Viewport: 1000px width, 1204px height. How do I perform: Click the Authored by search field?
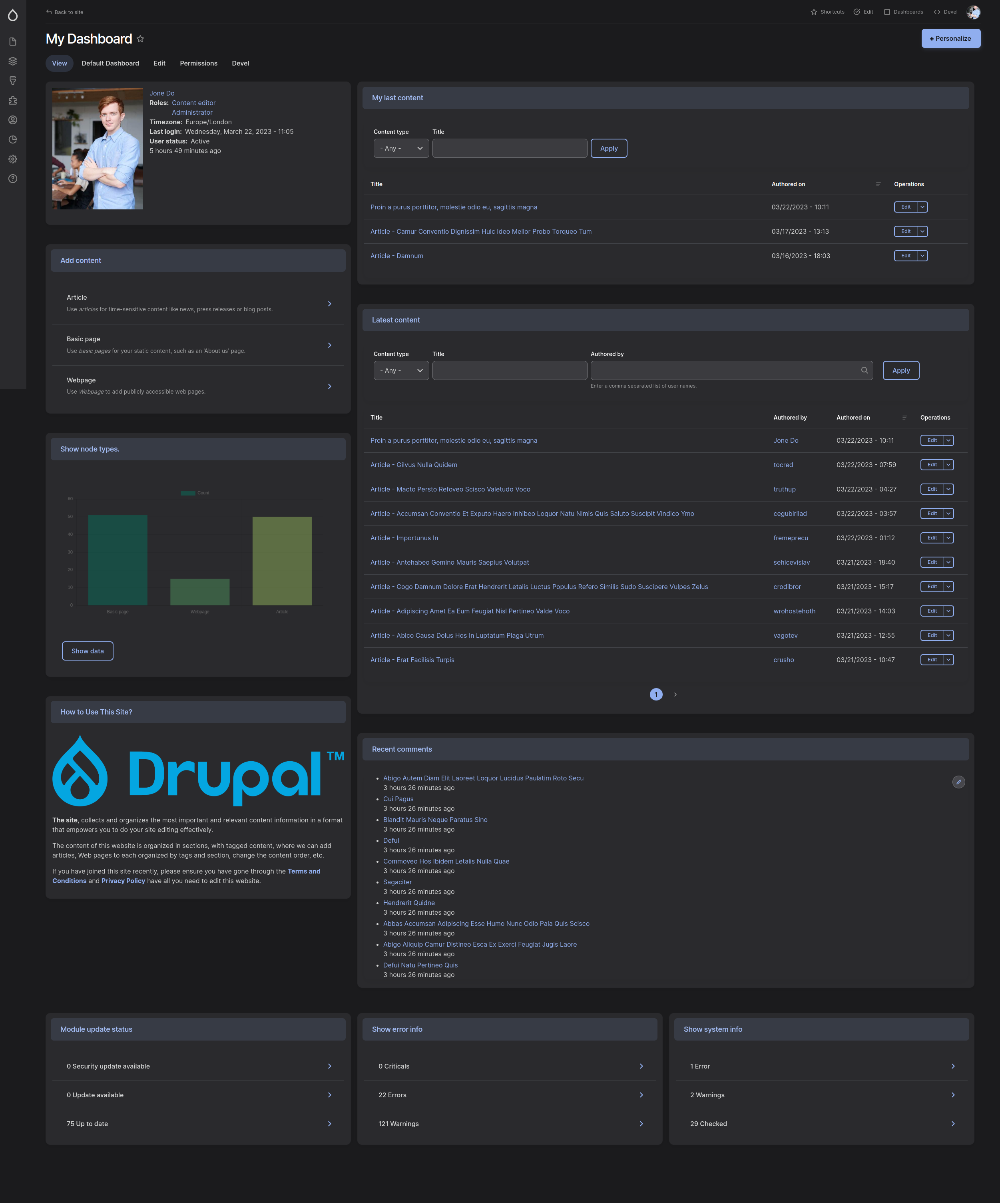coord(725,370)
